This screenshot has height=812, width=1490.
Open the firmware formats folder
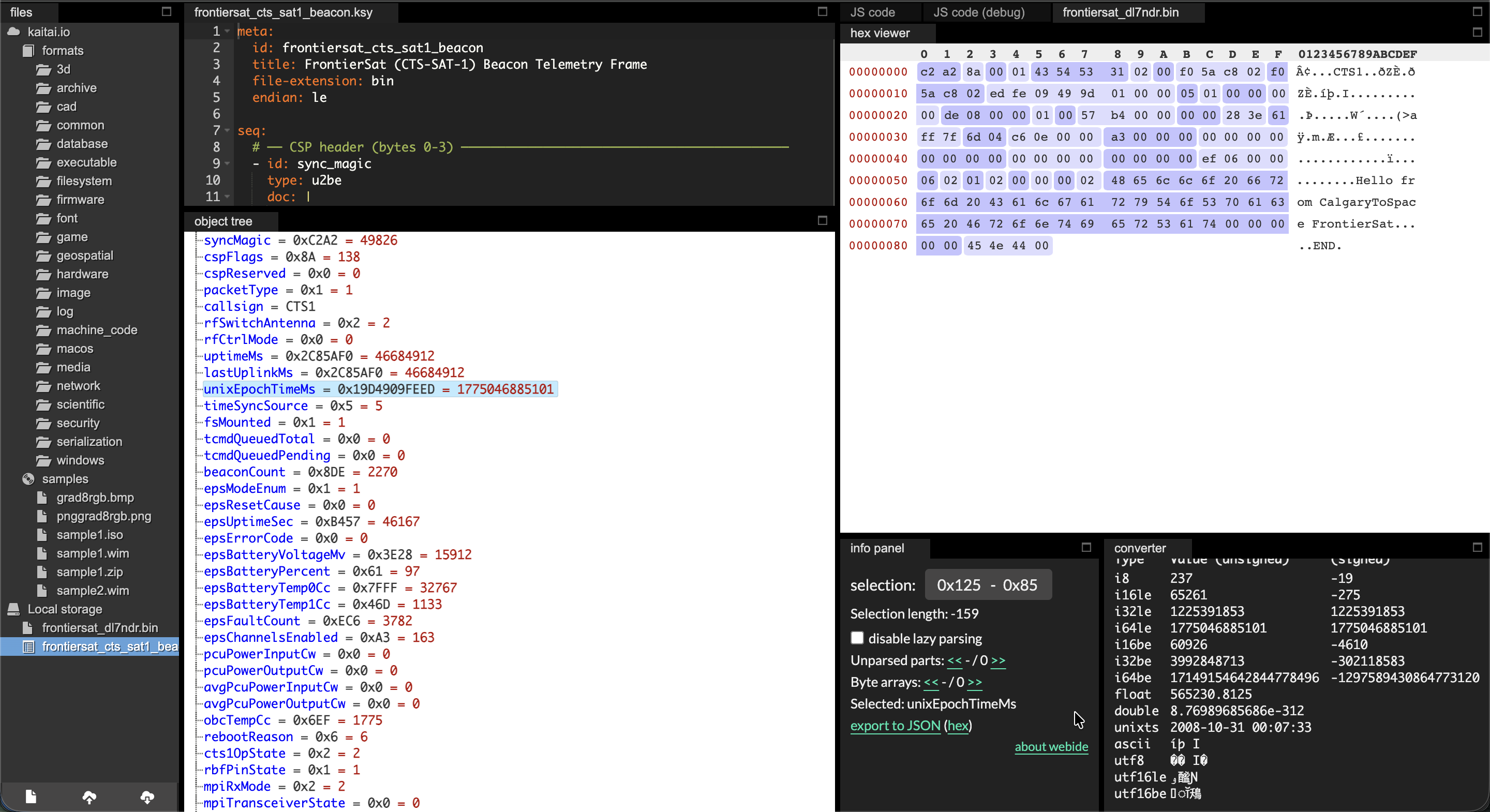[80, 200]
